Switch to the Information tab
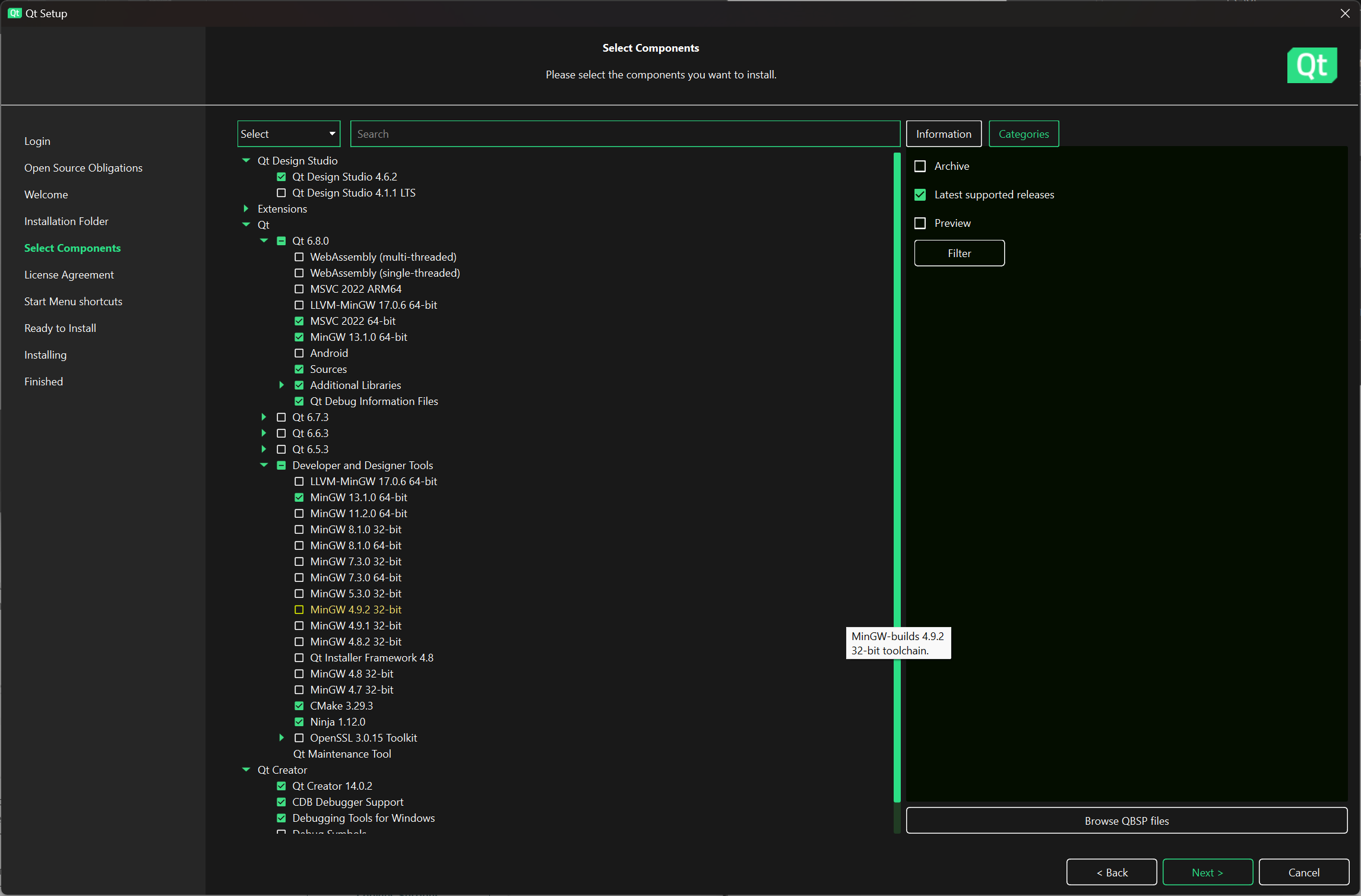The height and width of the screenshot is (896, 1361). click(944, 134)
